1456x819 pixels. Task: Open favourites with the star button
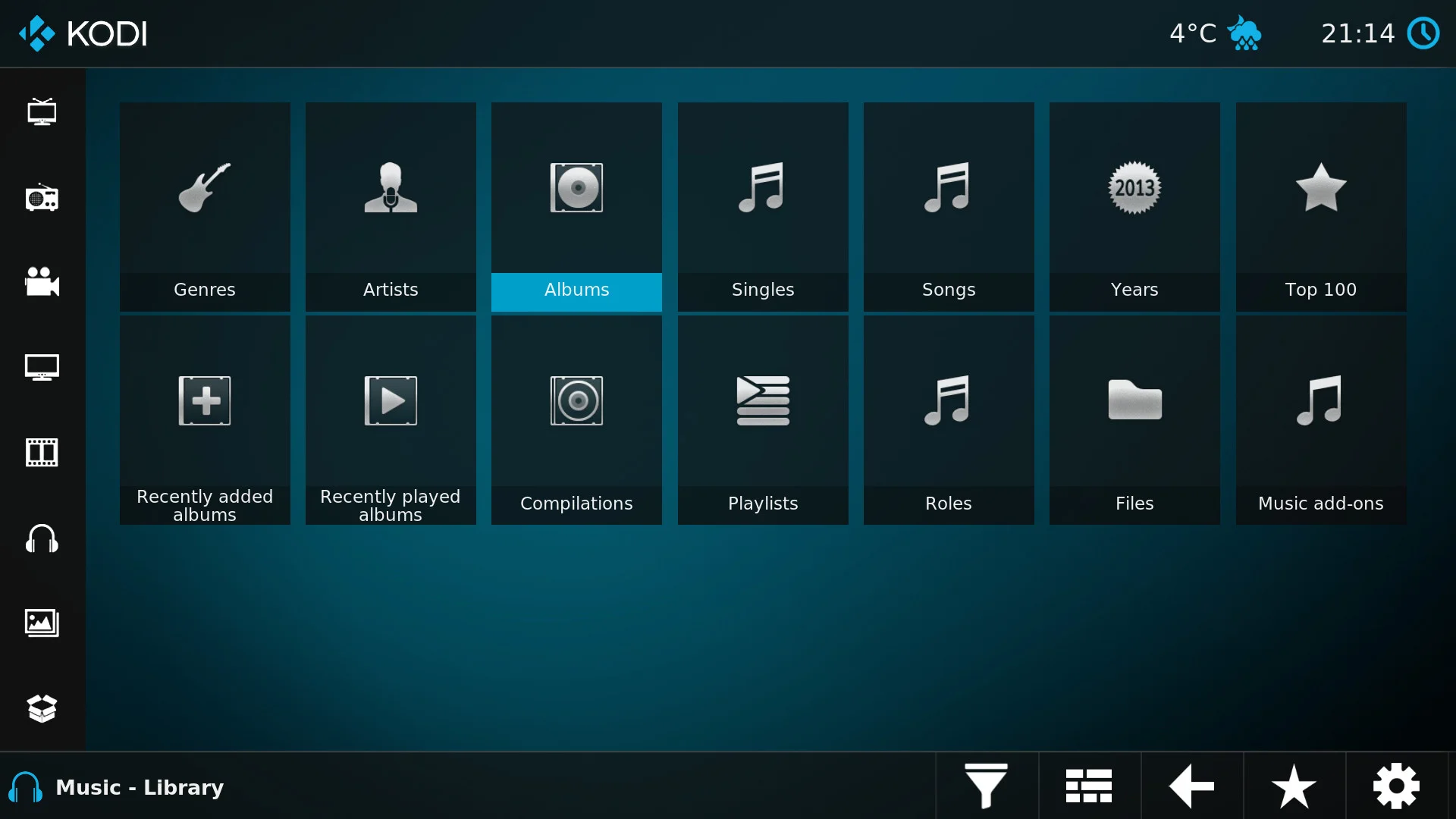[1294, 786]
